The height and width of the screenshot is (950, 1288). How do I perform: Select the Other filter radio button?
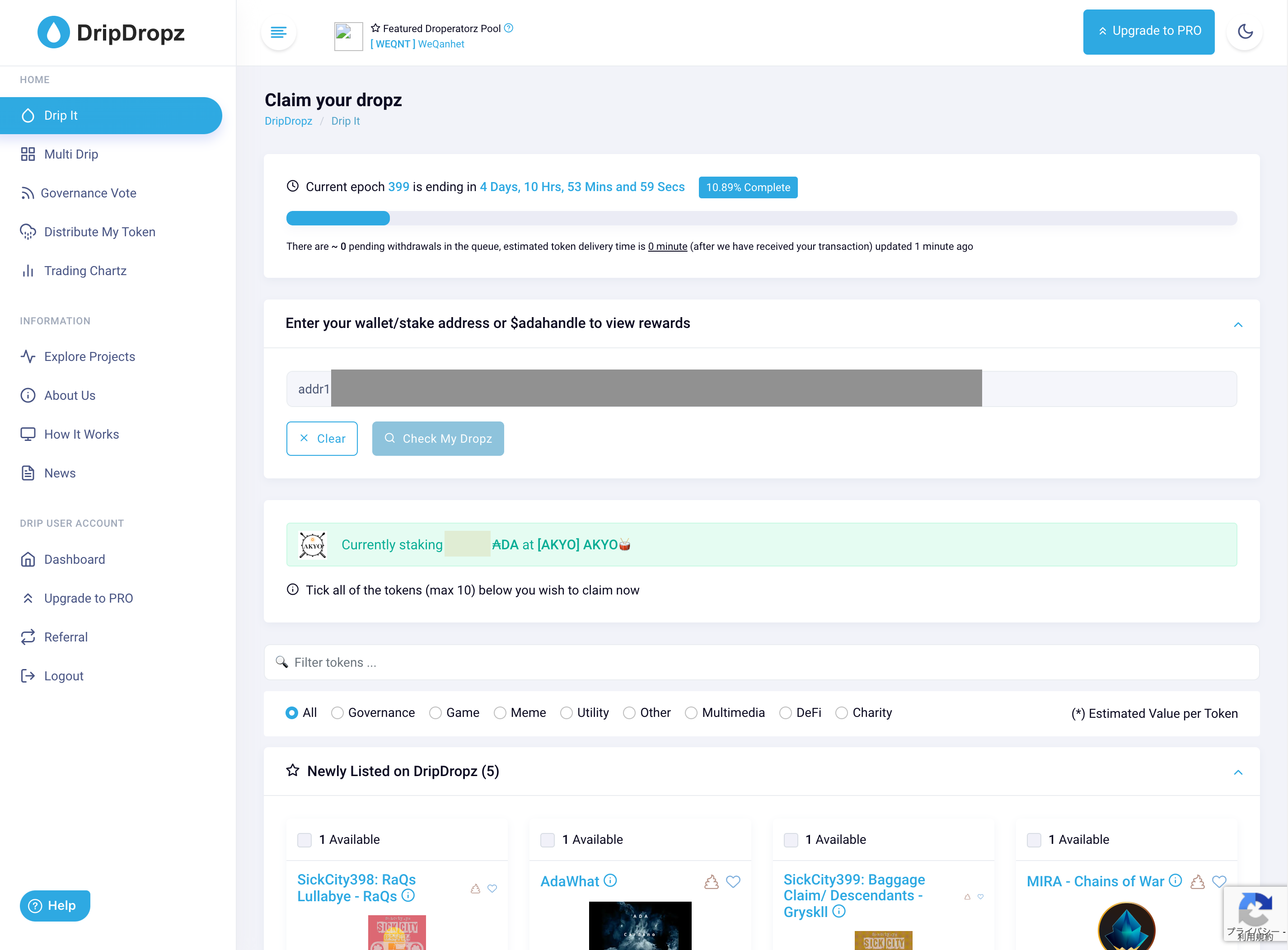pos(630,712)
